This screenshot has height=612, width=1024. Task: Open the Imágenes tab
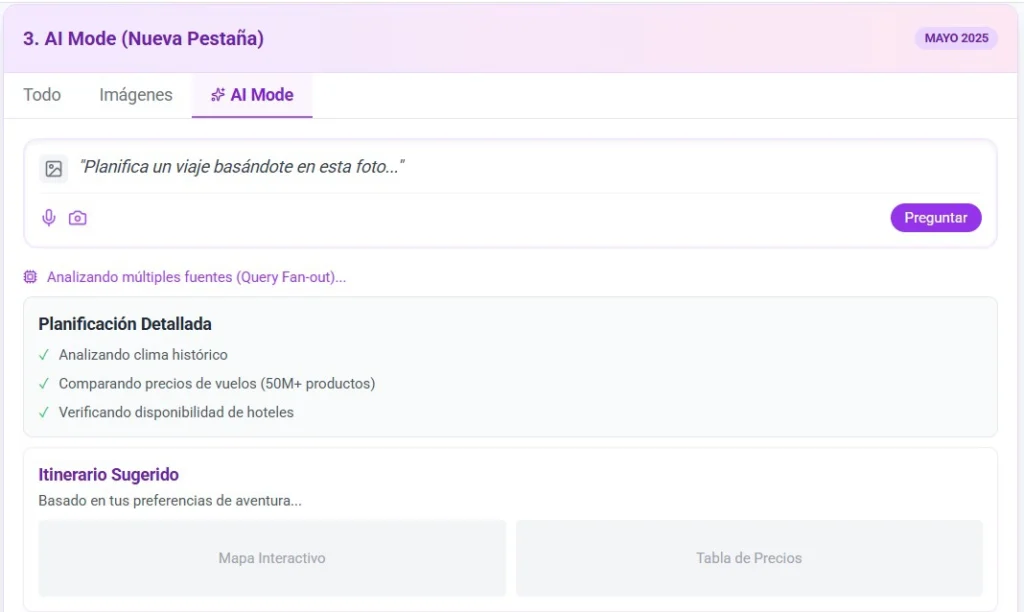136,95
